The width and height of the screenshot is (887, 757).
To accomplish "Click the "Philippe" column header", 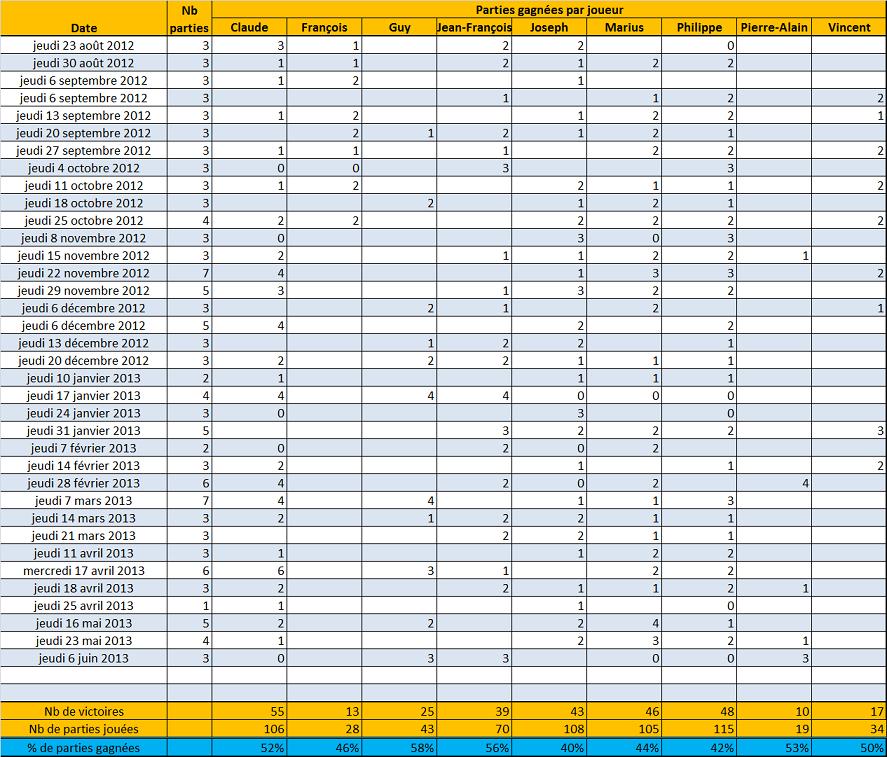I will [x=699, y=27].
